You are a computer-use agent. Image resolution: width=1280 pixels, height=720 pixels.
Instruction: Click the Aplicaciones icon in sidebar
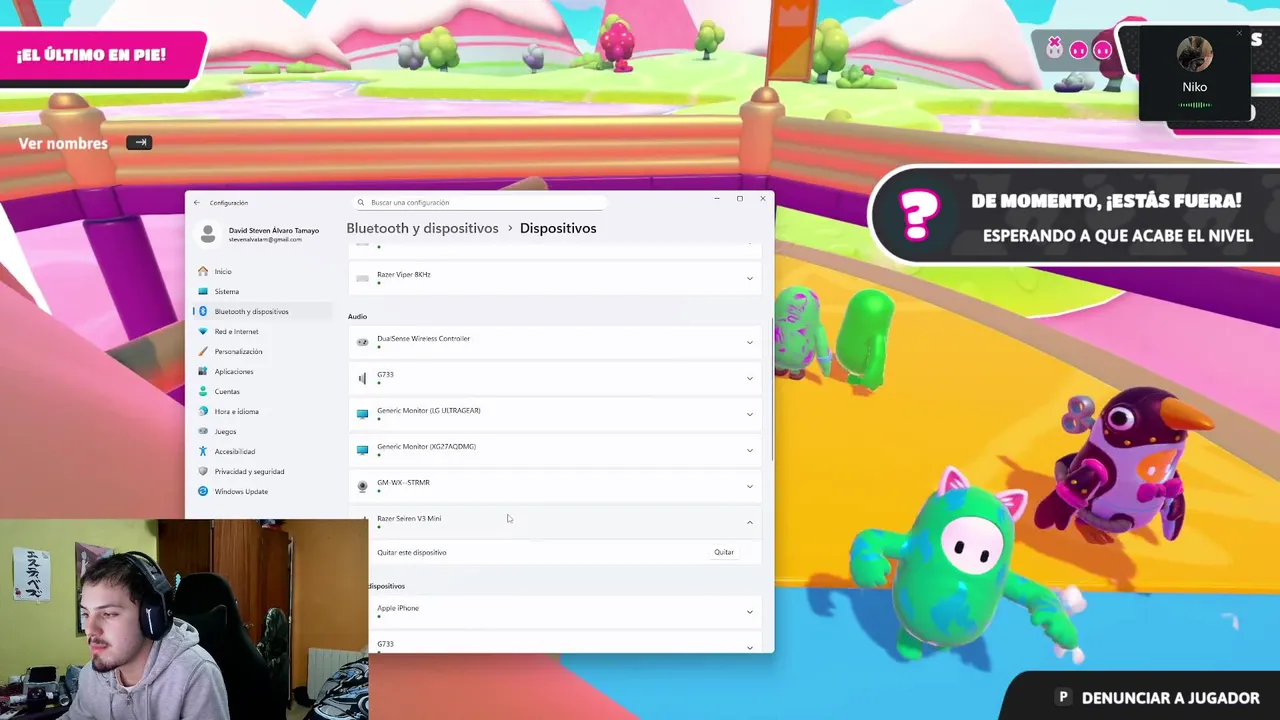tap(203, 371)
